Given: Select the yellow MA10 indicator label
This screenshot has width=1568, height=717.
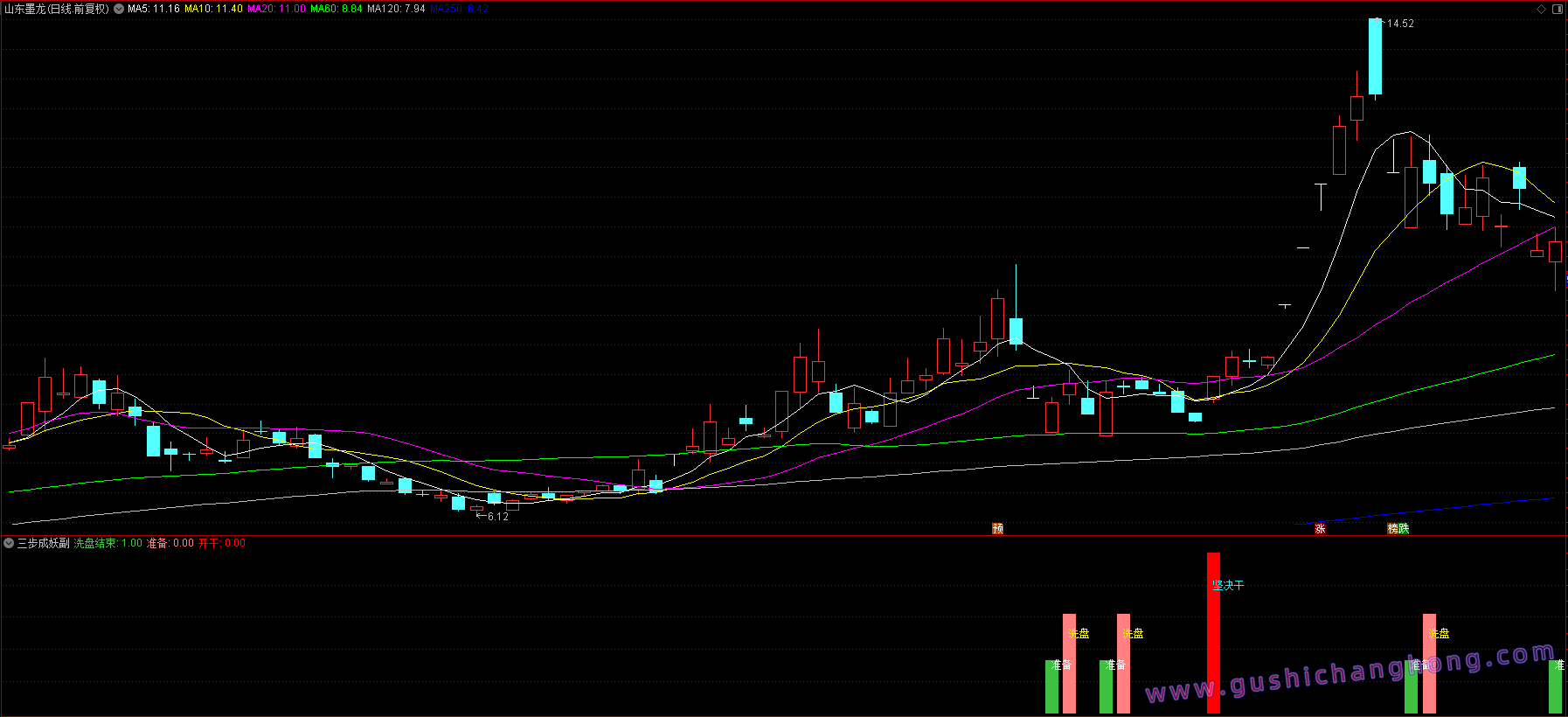Looking at the screenshot, I should click(x=213, y=9).
